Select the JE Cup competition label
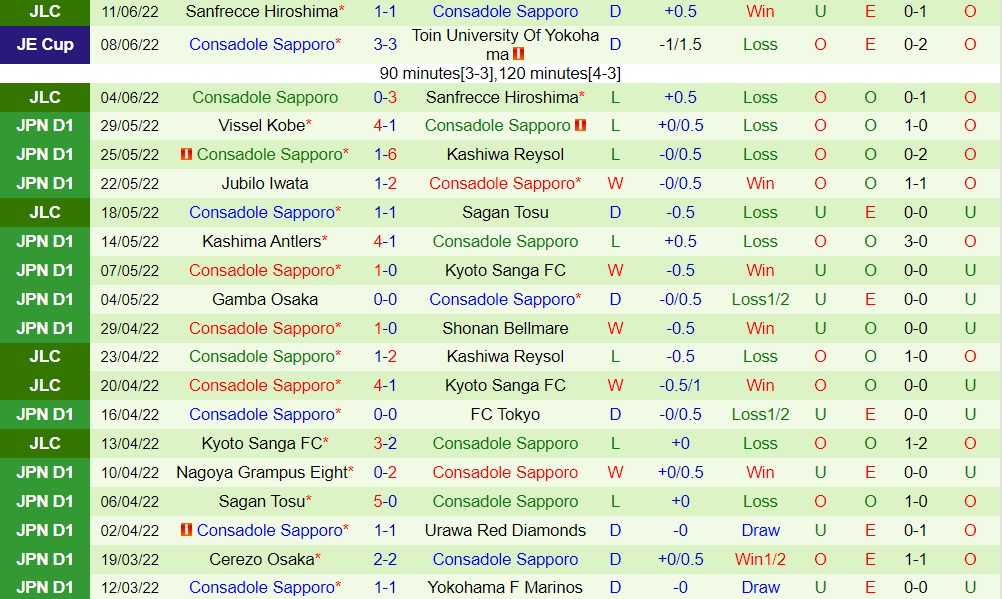The height and width of the screenshot is (599, 1002). tap(45, 45)
